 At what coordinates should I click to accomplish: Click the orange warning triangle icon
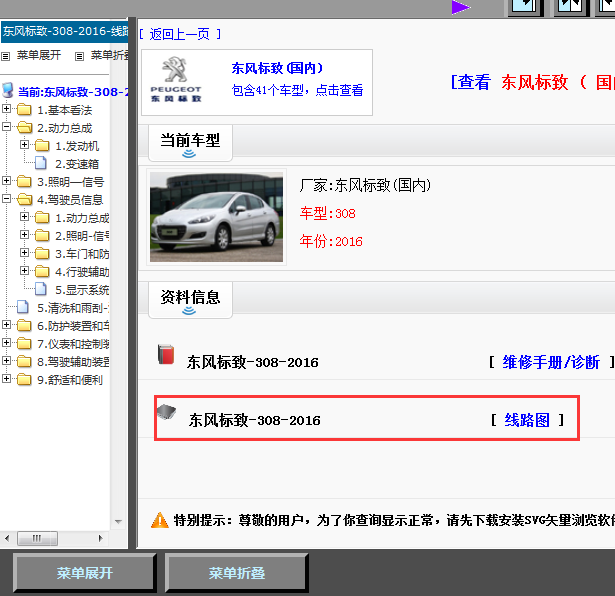point(160,520)
